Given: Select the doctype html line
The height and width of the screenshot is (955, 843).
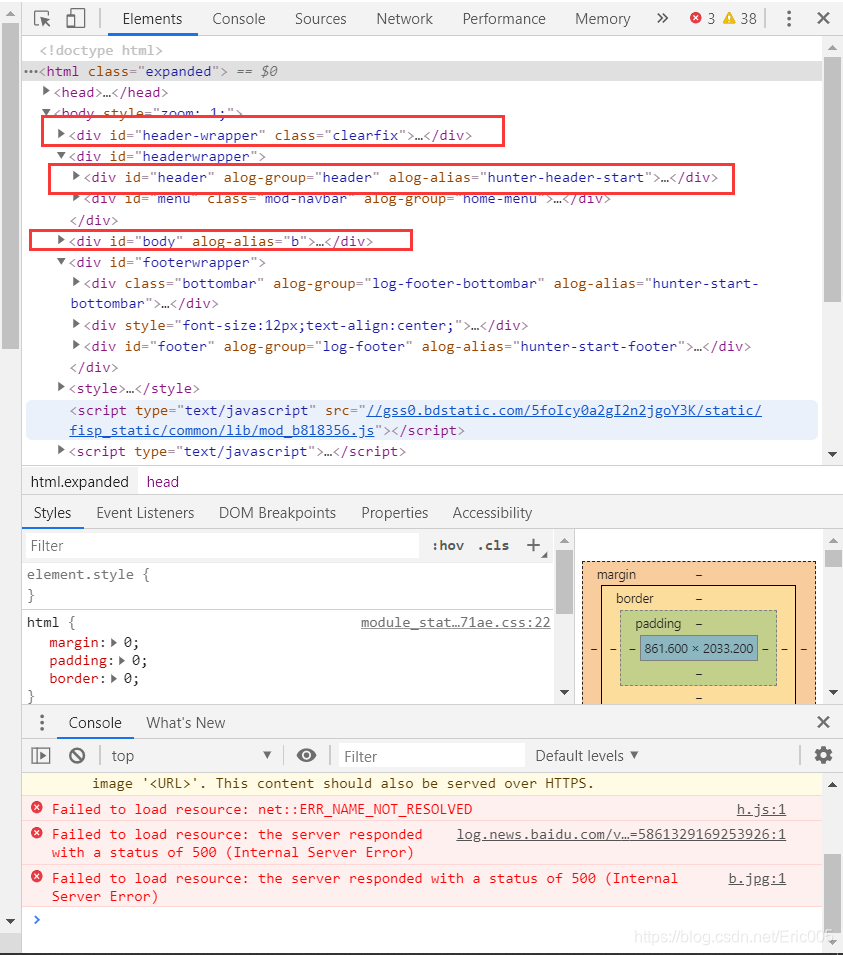Looking at the screenshot, I should pyautogui.click(x=101, y=51).
